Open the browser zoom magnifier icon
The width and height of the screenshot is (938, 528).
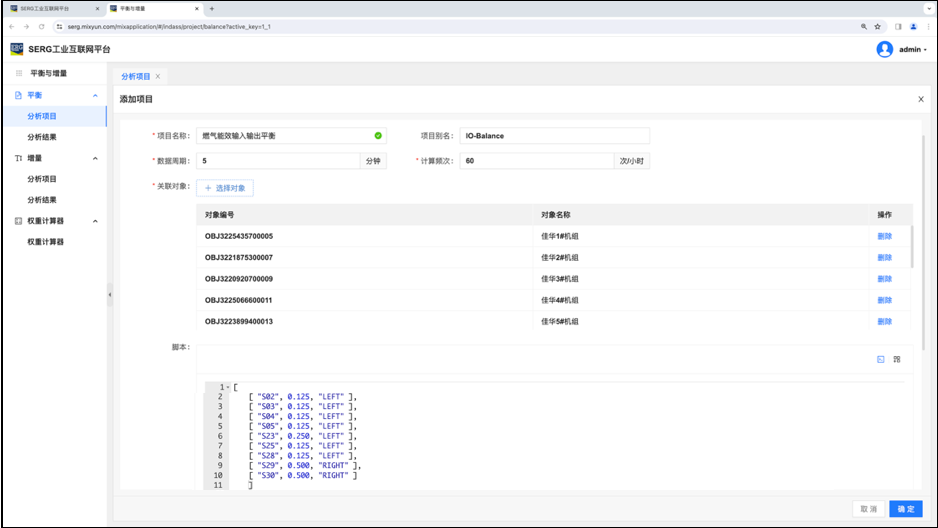click(864, 26)
